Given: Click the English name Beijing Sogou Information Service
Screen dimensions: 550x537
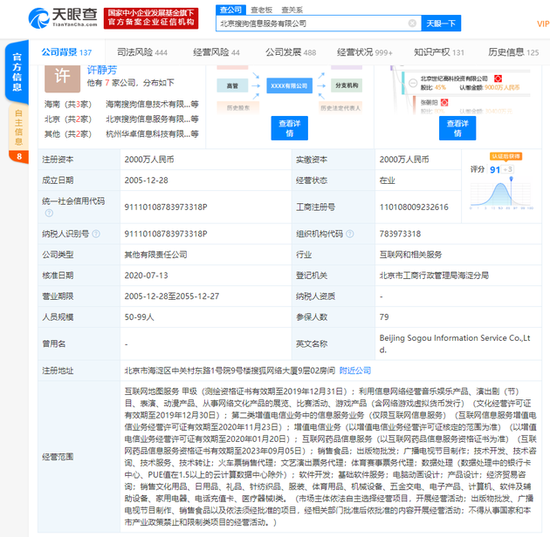Looking at the screenshot, I should [455, 344].
